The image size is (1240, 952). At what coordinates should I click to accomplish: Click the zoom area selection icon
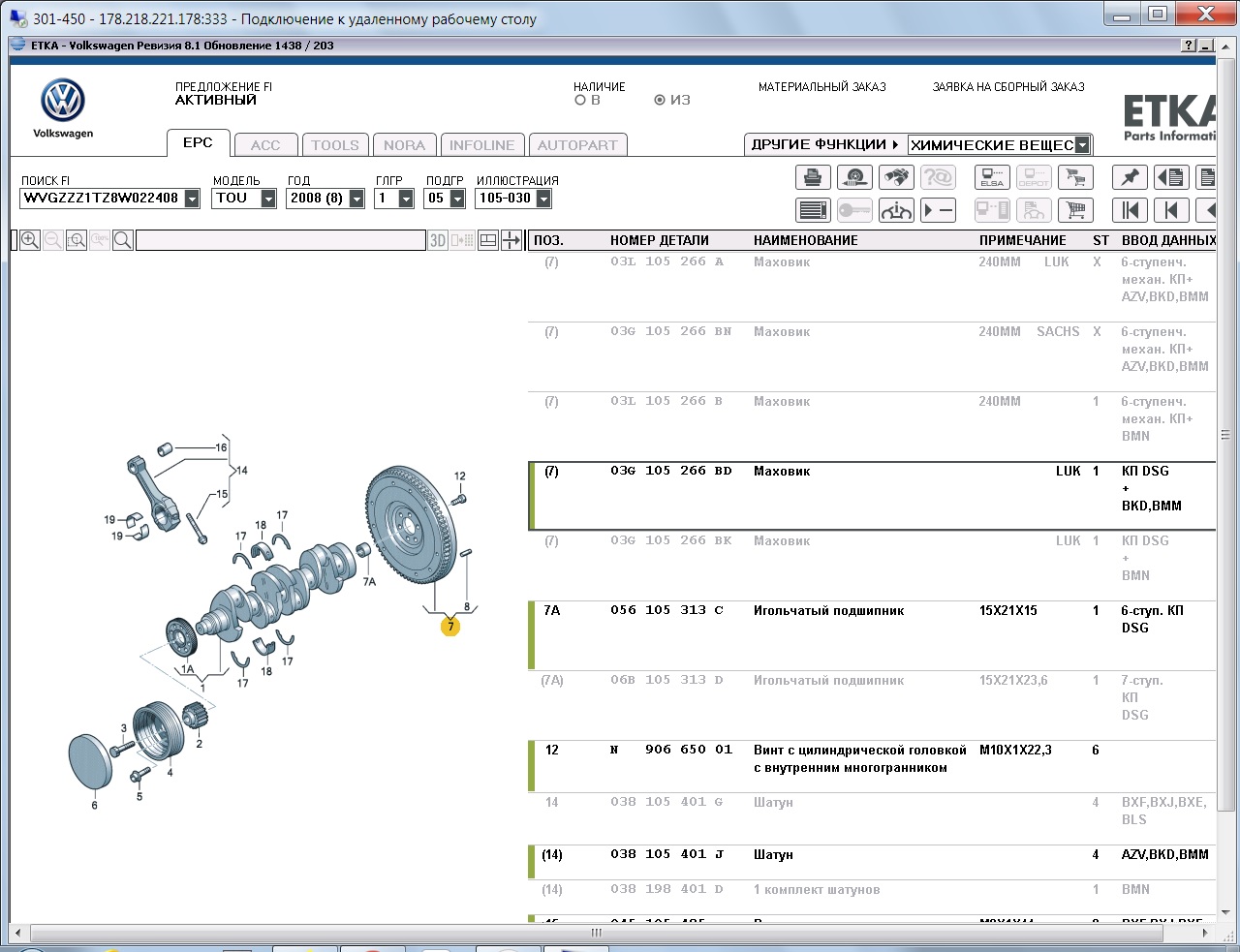77,240
